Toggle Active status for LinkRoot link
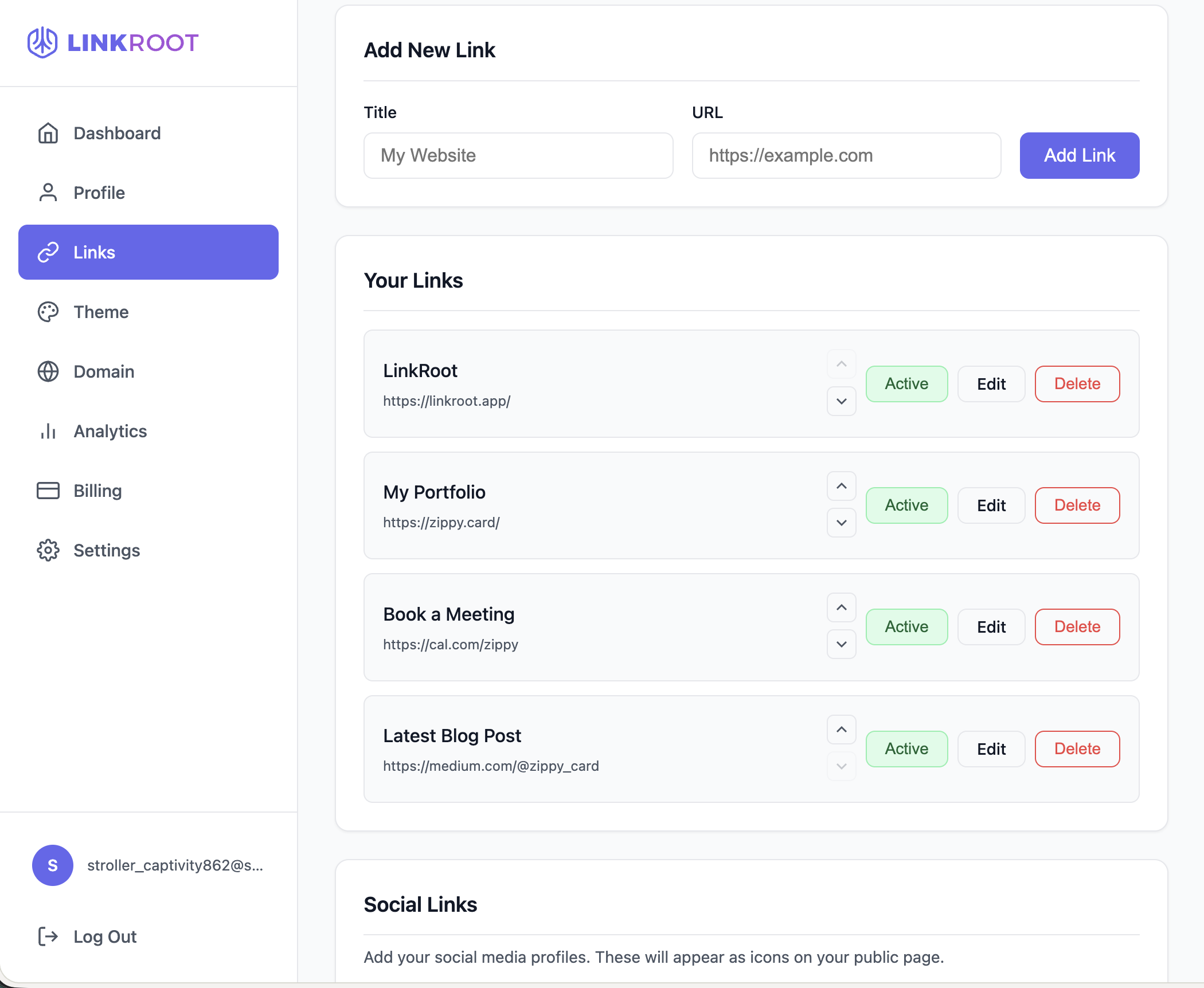 click(x=906, y=384)
